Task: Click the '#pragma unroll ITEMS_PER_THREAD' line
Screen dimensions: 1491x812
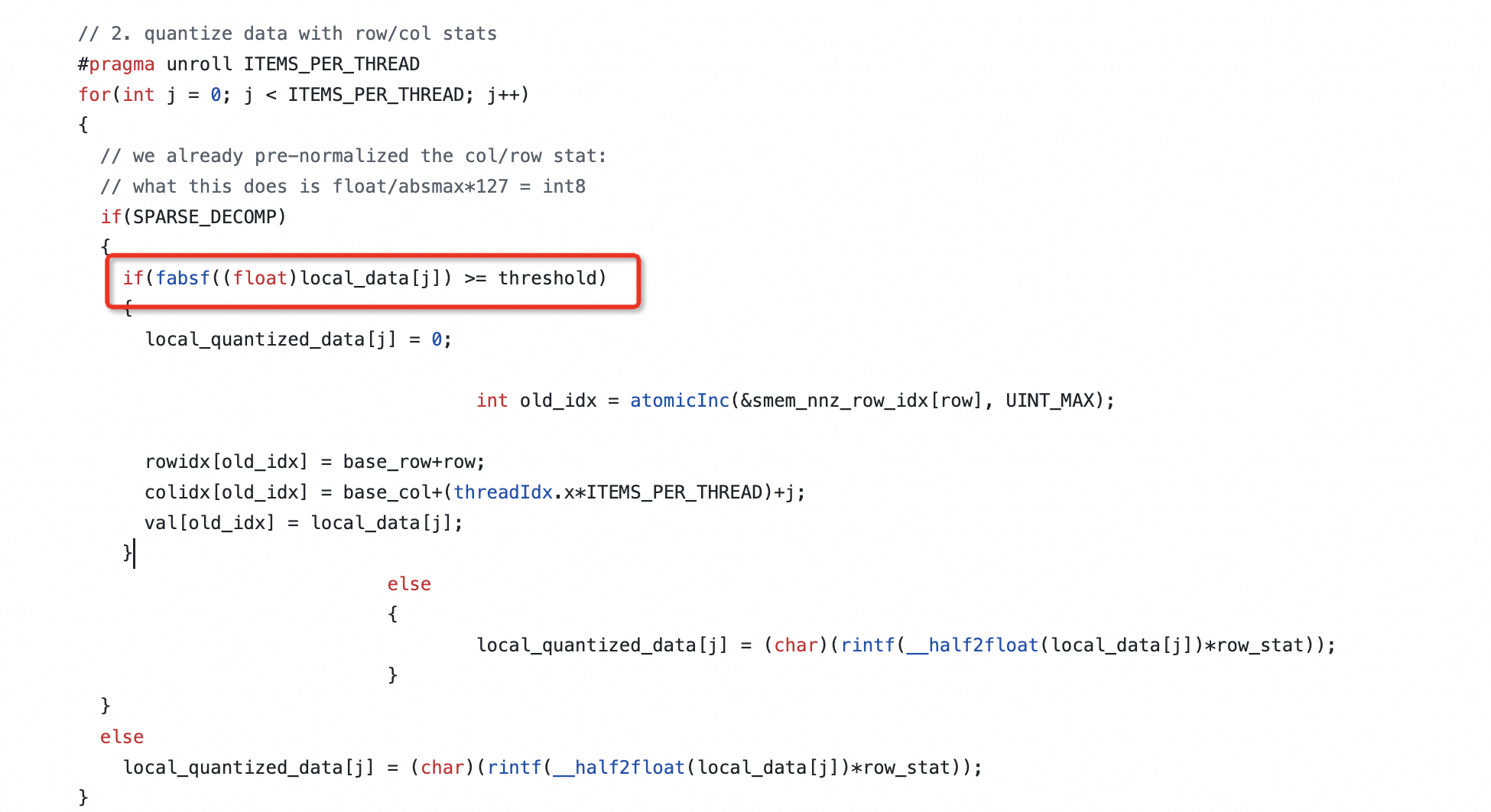Action: [249, 64]
